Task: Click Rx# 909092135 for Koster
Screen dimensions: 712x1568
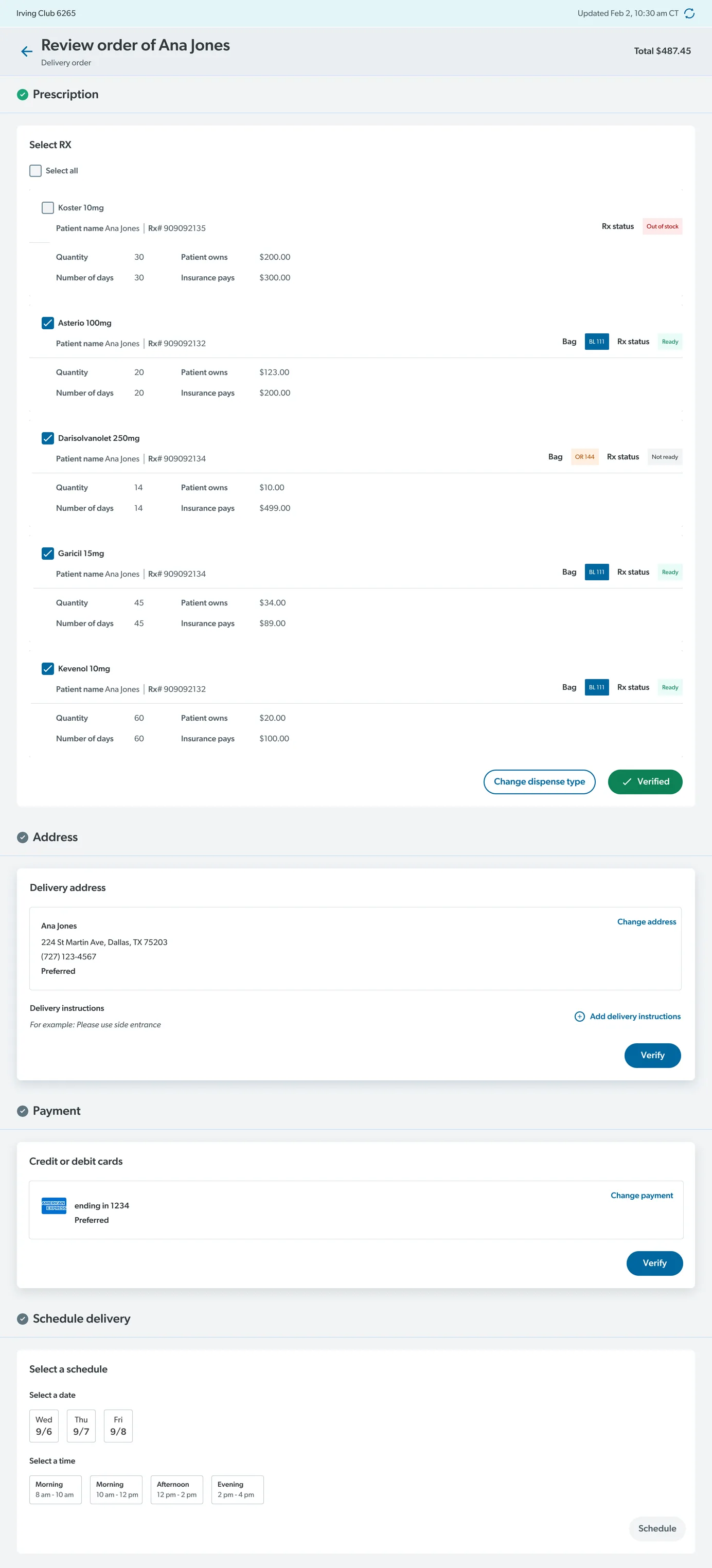Action: coord(177,228)
